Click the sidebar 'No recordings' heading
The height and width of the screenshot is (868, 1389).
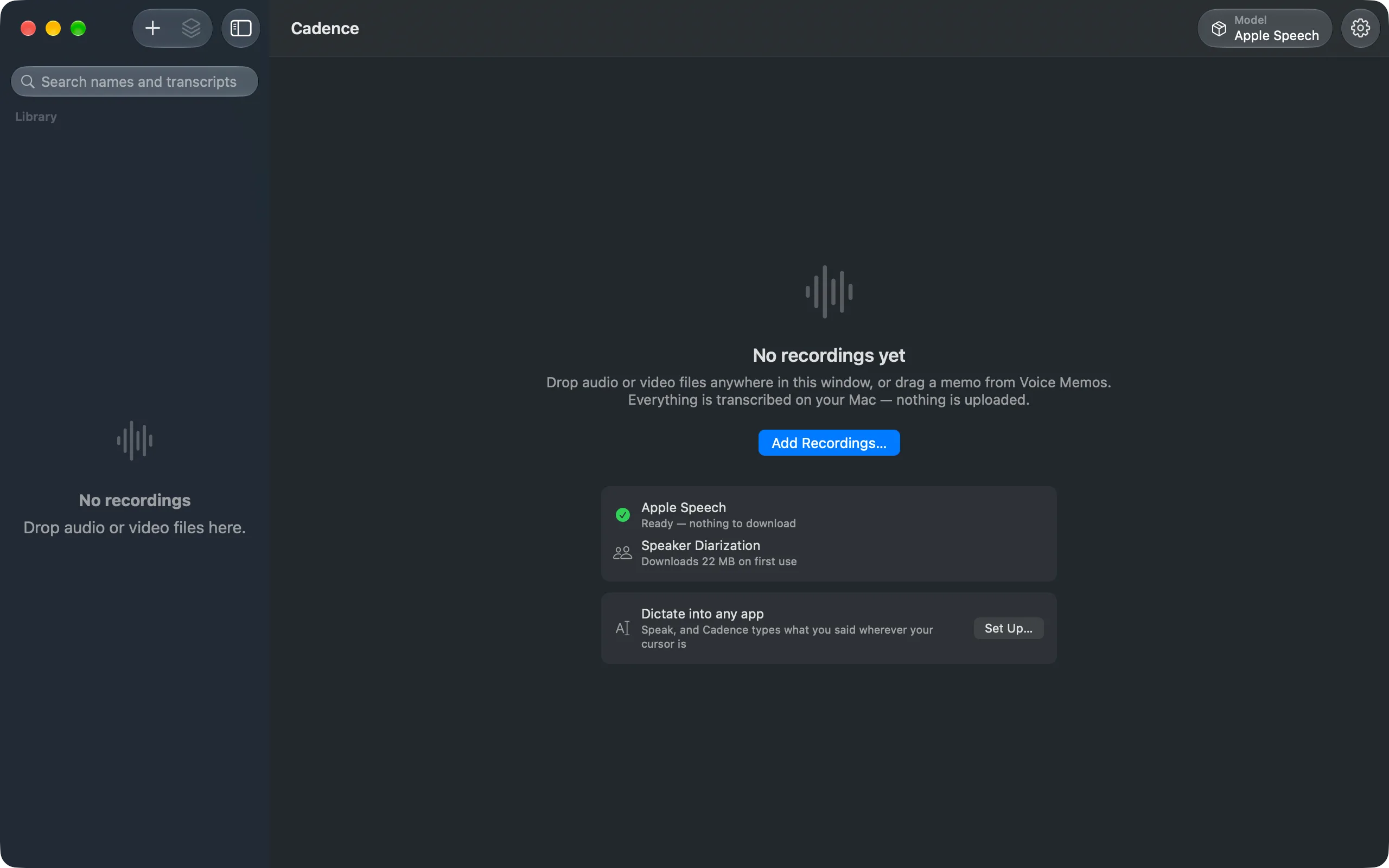pyautogui.click(x=135, y=501)
